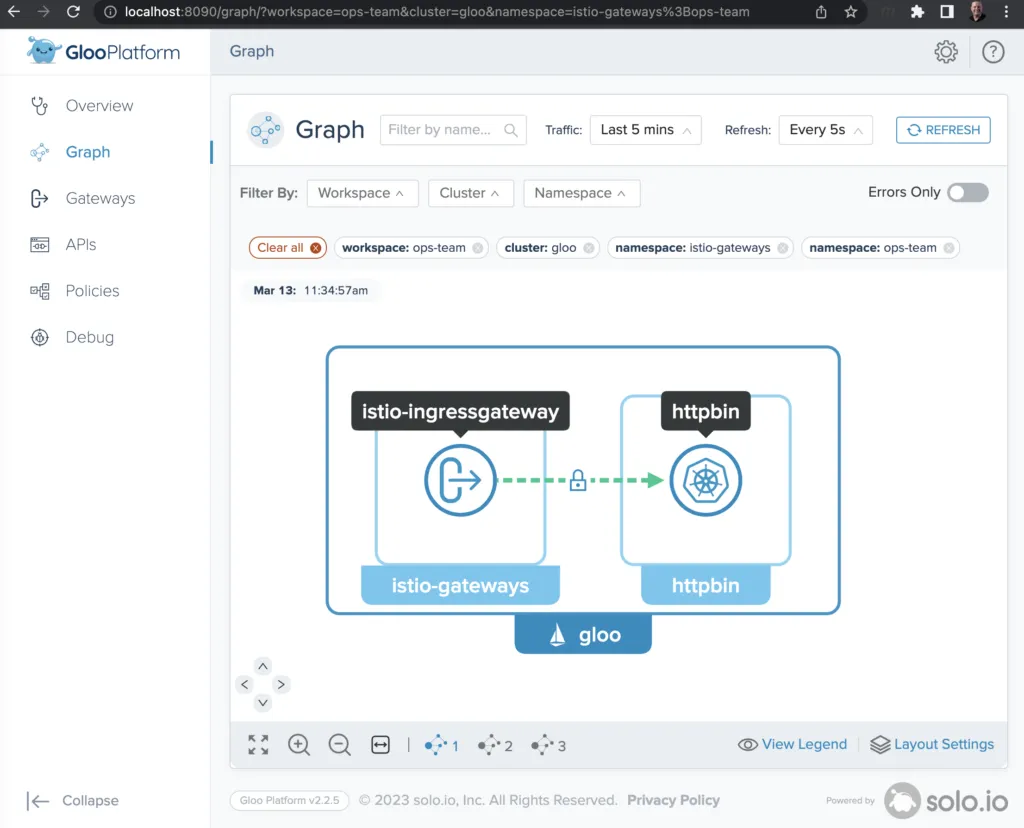This screenshot has width=1024, height=828.
Task: Click the Clear all filters button
Action: pyautogui.click(x=287, y=248)
